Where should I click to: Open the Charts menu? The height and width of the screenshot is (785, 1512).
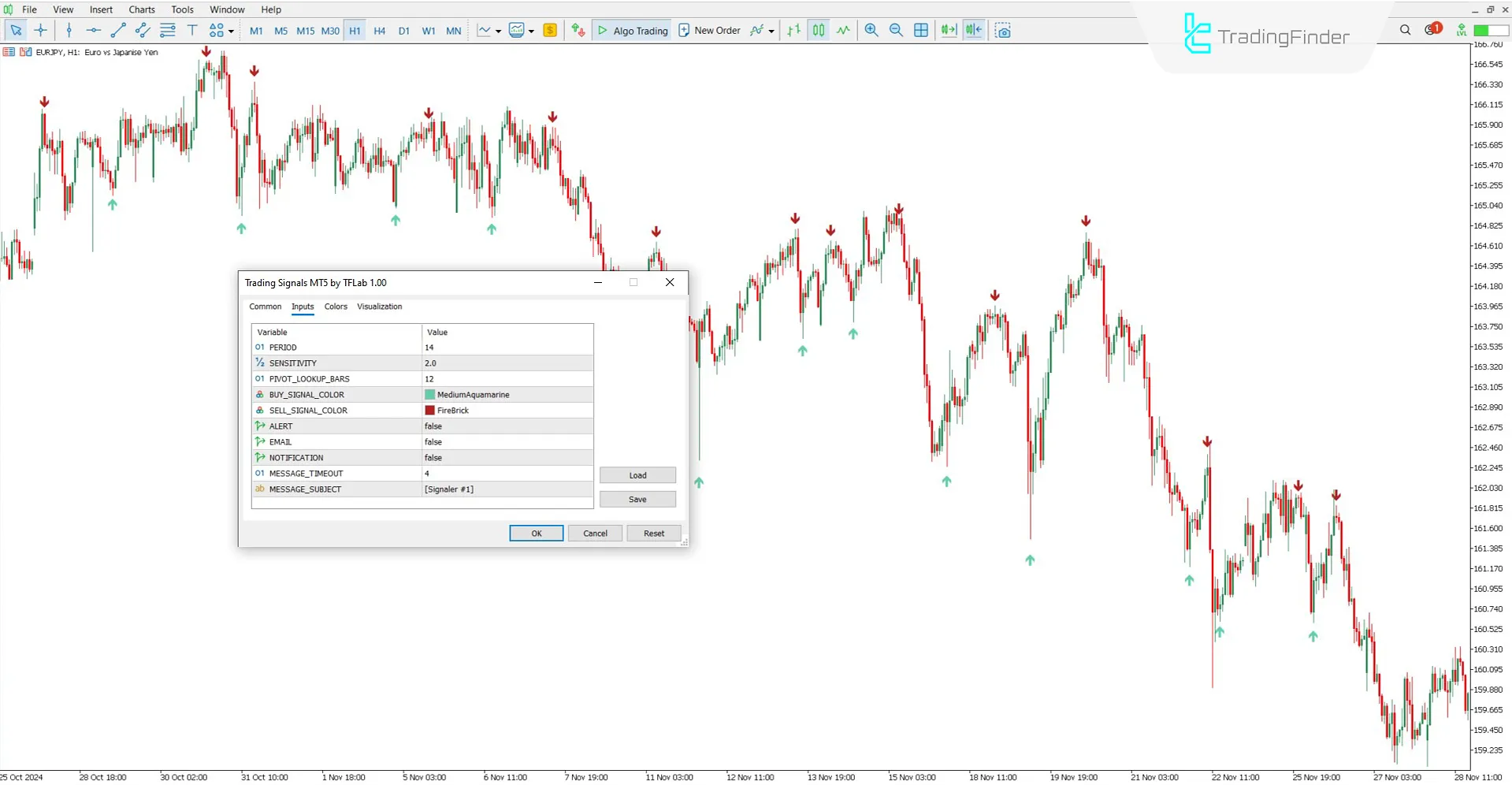pyautogui.click(x=141, y=9)
